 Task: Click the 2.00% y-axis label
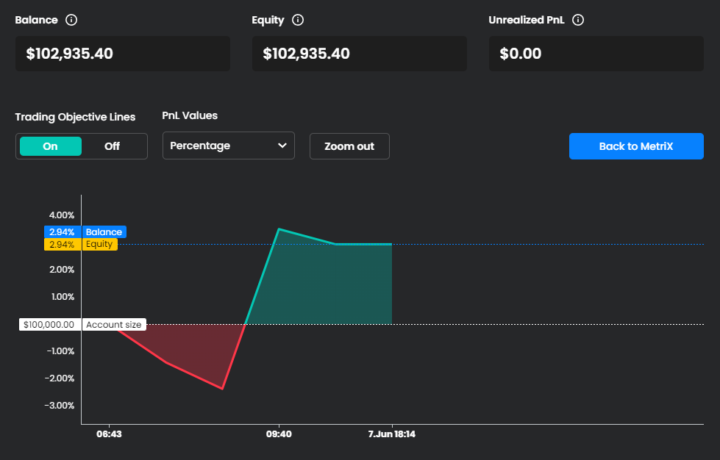coord(62,270)
